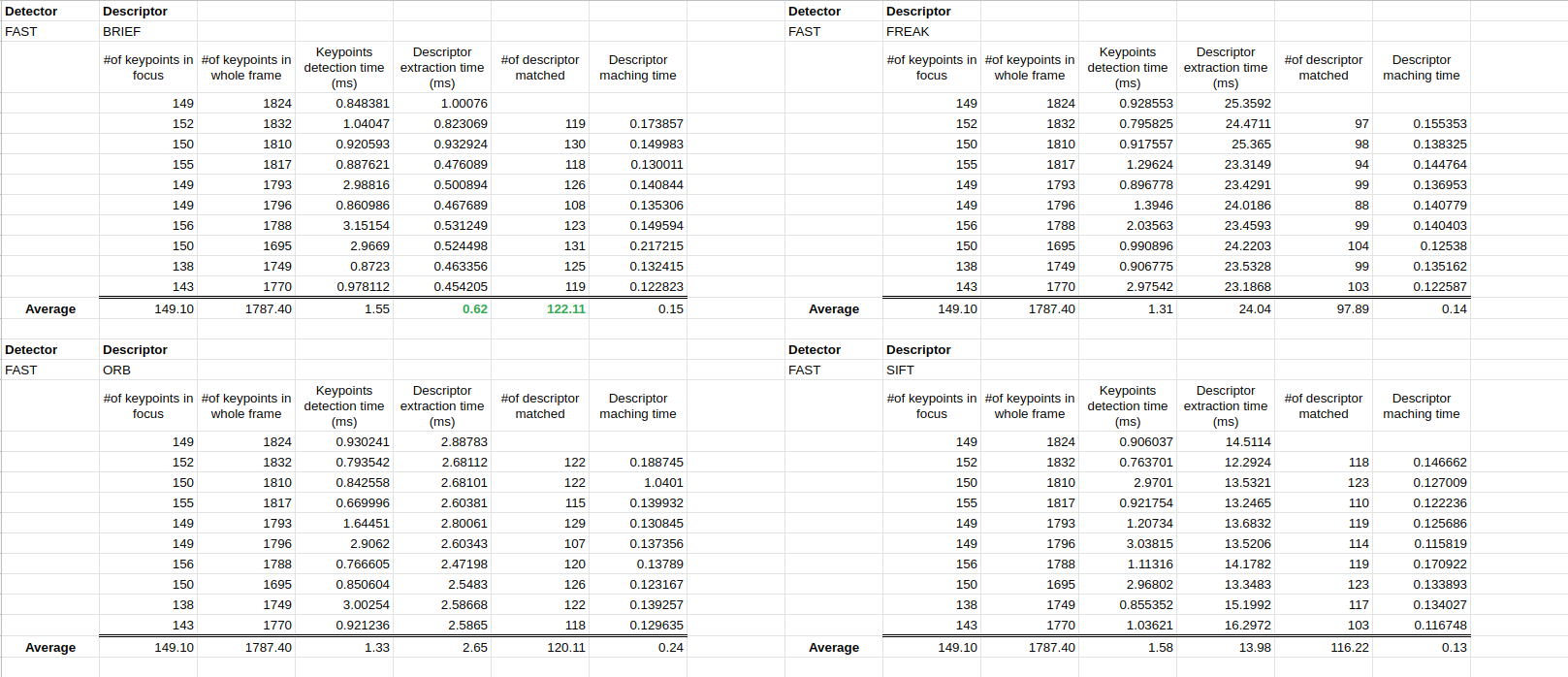The height and width of the screenshot is (677, 1568).
Task: Click FAST detector cell beside SIFT
Action: [834, 370]
